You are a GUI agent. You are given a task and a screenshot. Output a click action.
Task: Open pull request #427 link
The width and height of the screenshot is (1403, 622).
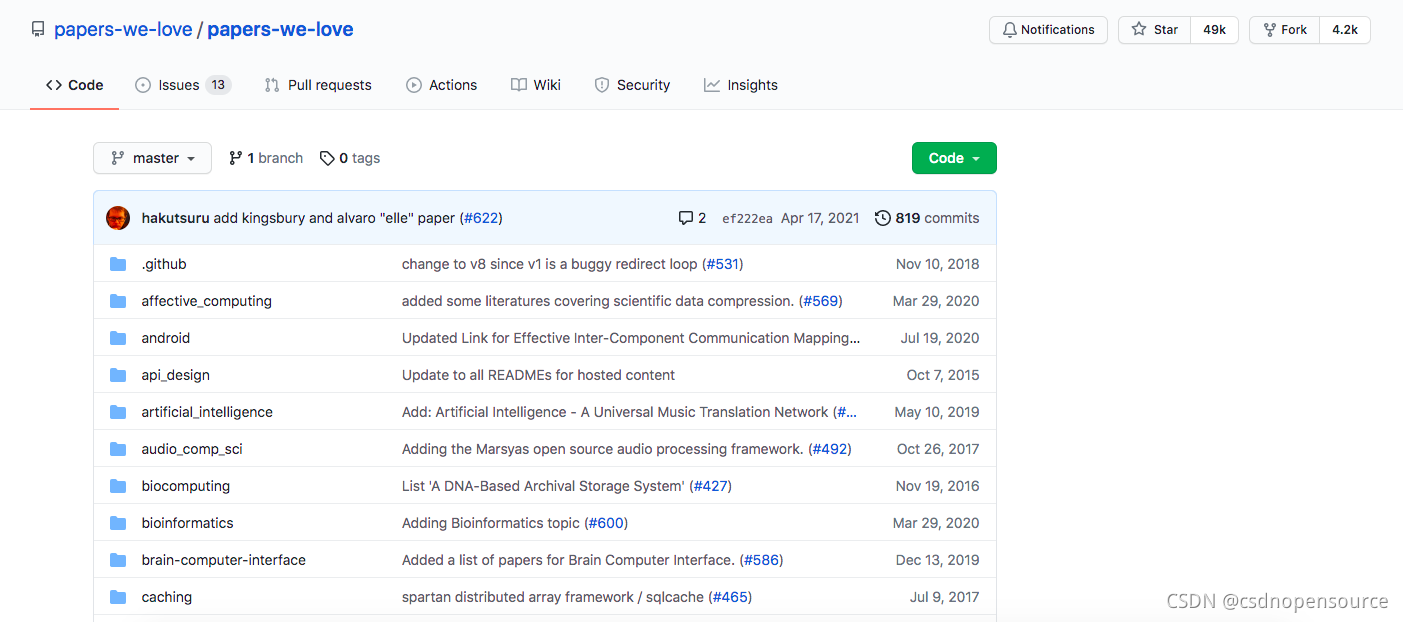click(710, 486)
